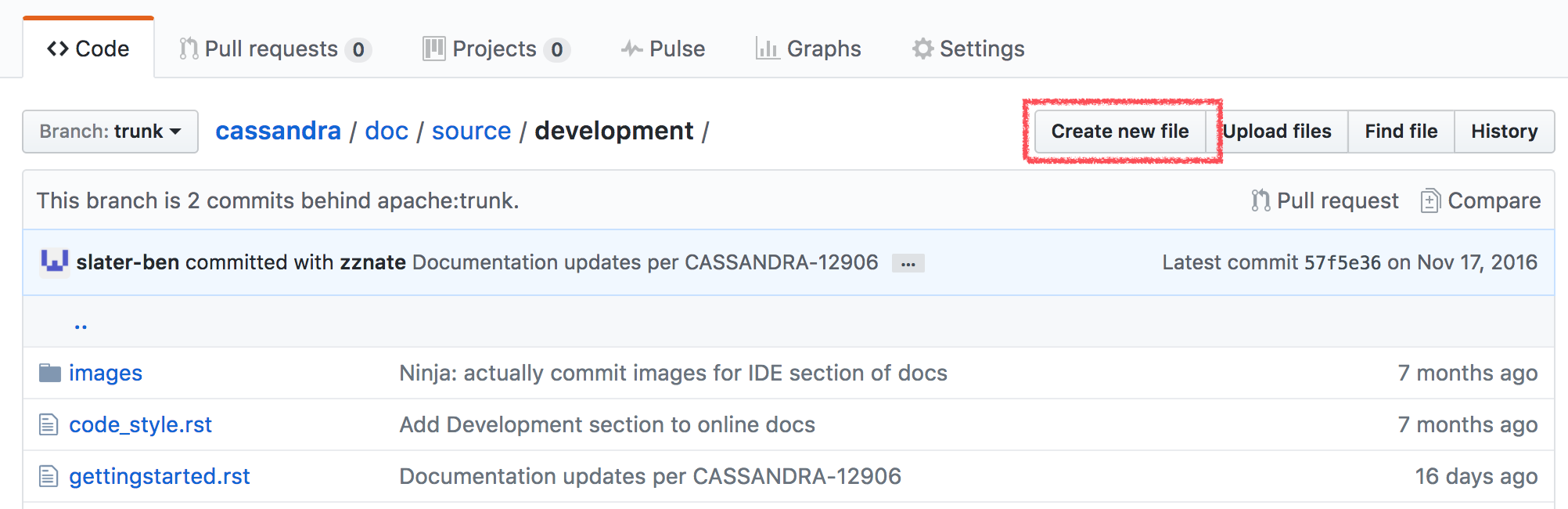
Task: Open the Projects tab
Action: pos(495,49)
